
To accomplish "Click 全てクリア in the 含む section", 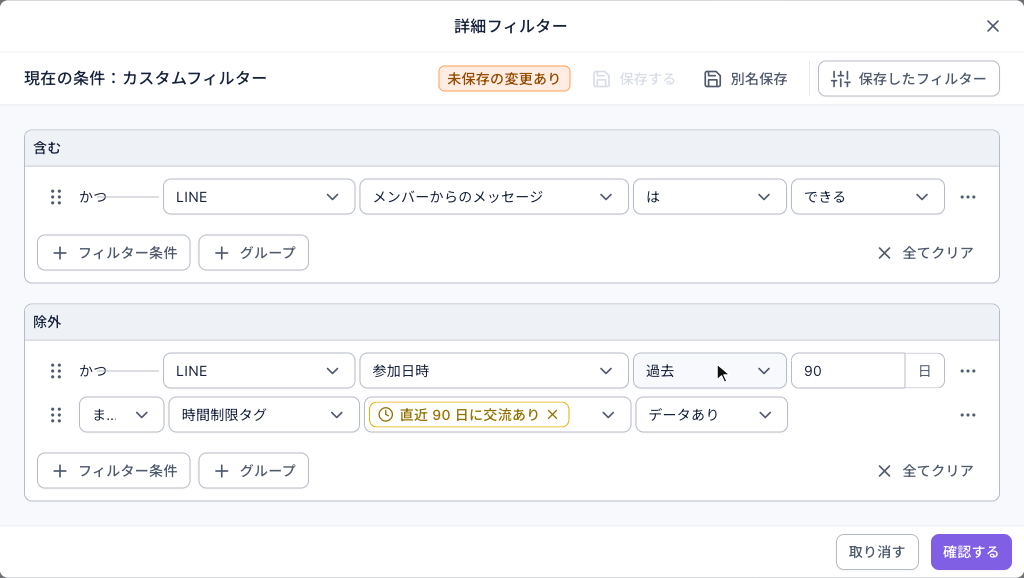I will [925, 253].
